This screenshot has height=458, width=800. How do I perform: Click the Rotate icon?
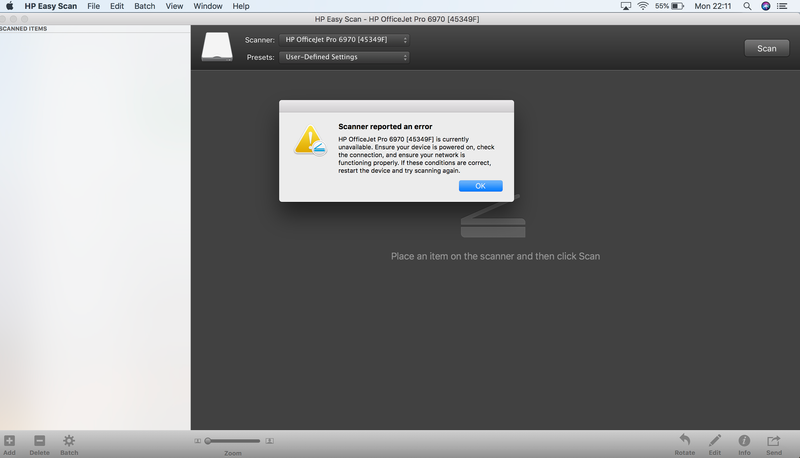(x=685, y=440)
